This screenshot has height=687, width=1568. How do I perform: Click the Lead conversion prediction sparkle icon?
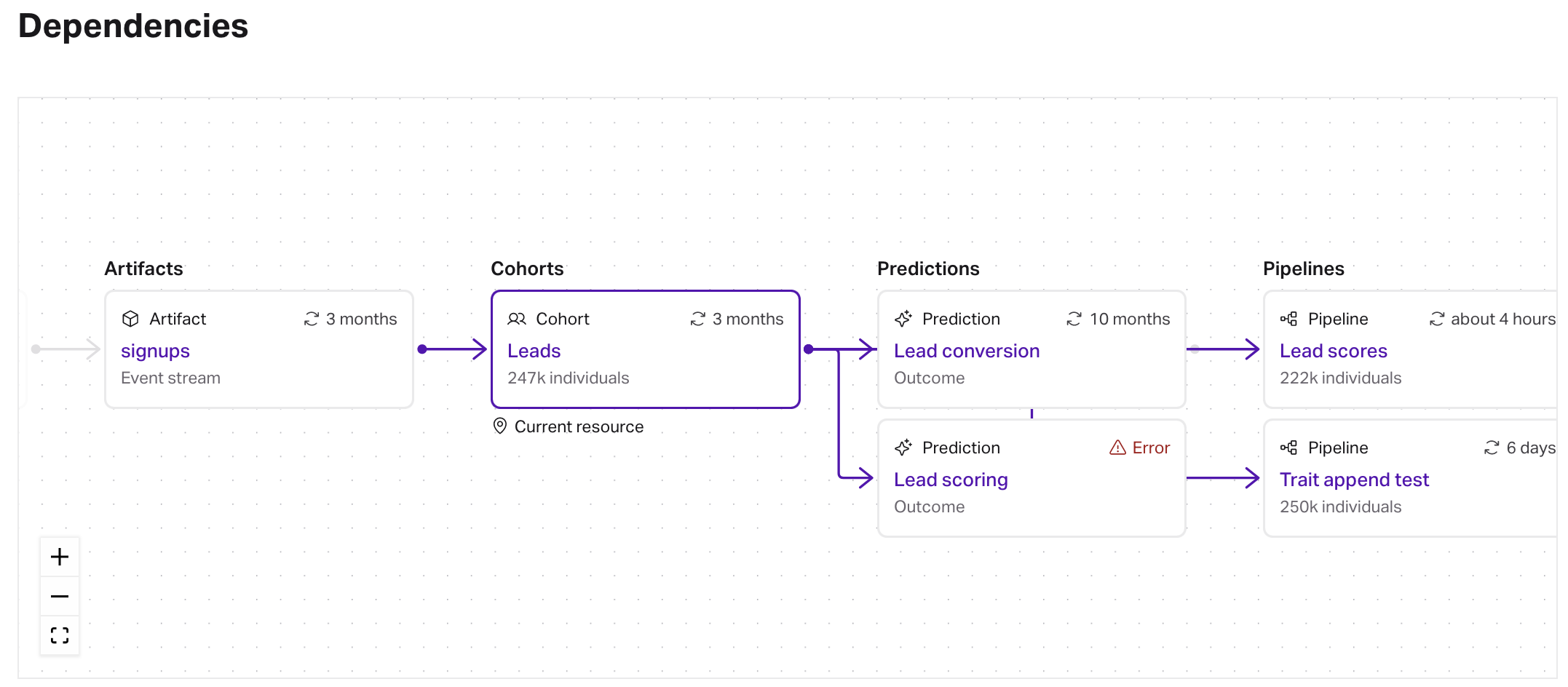[903, 319]
